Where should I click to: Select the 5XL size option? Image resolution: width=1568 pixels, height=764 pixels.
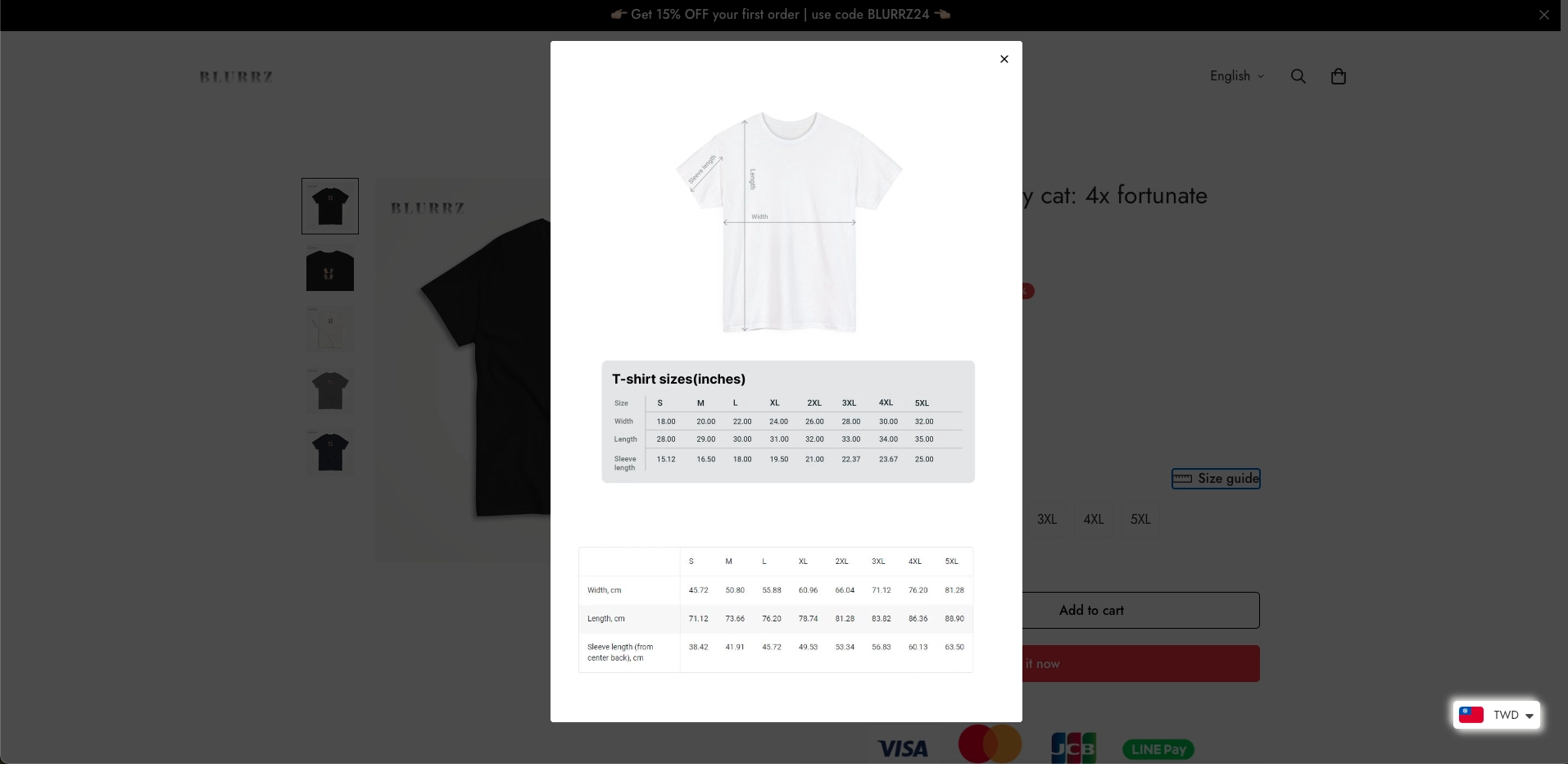pyautogui.click(x=1140, y=520)
